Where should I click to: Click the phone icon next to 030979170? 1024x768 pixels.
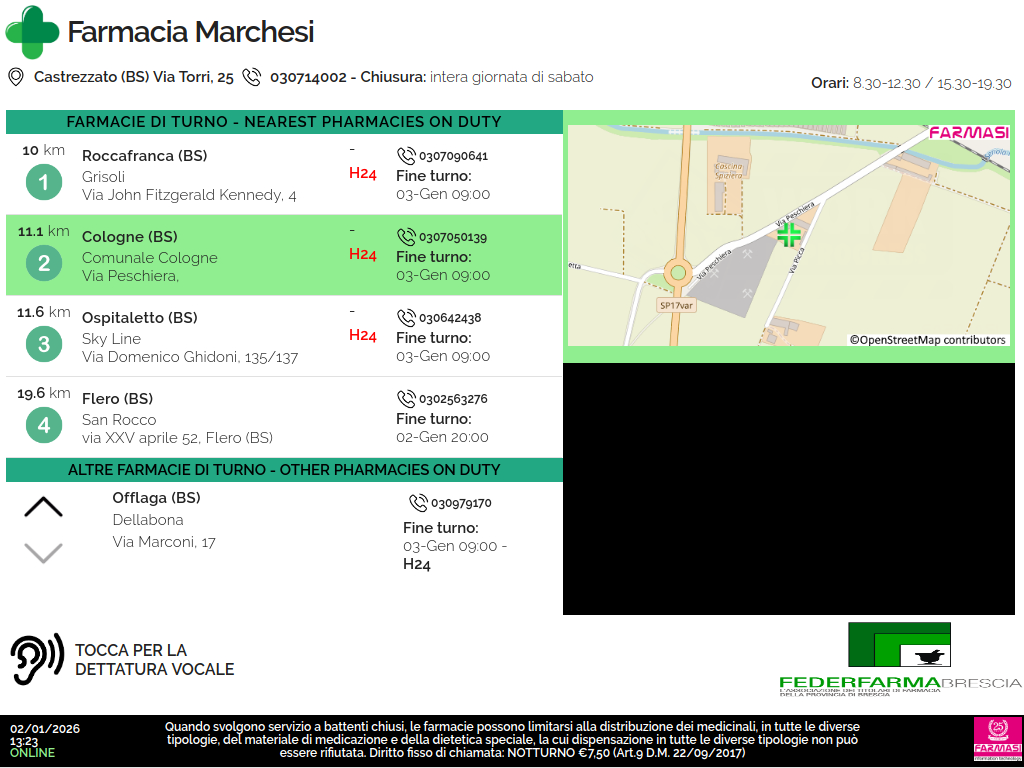point(418,503)
